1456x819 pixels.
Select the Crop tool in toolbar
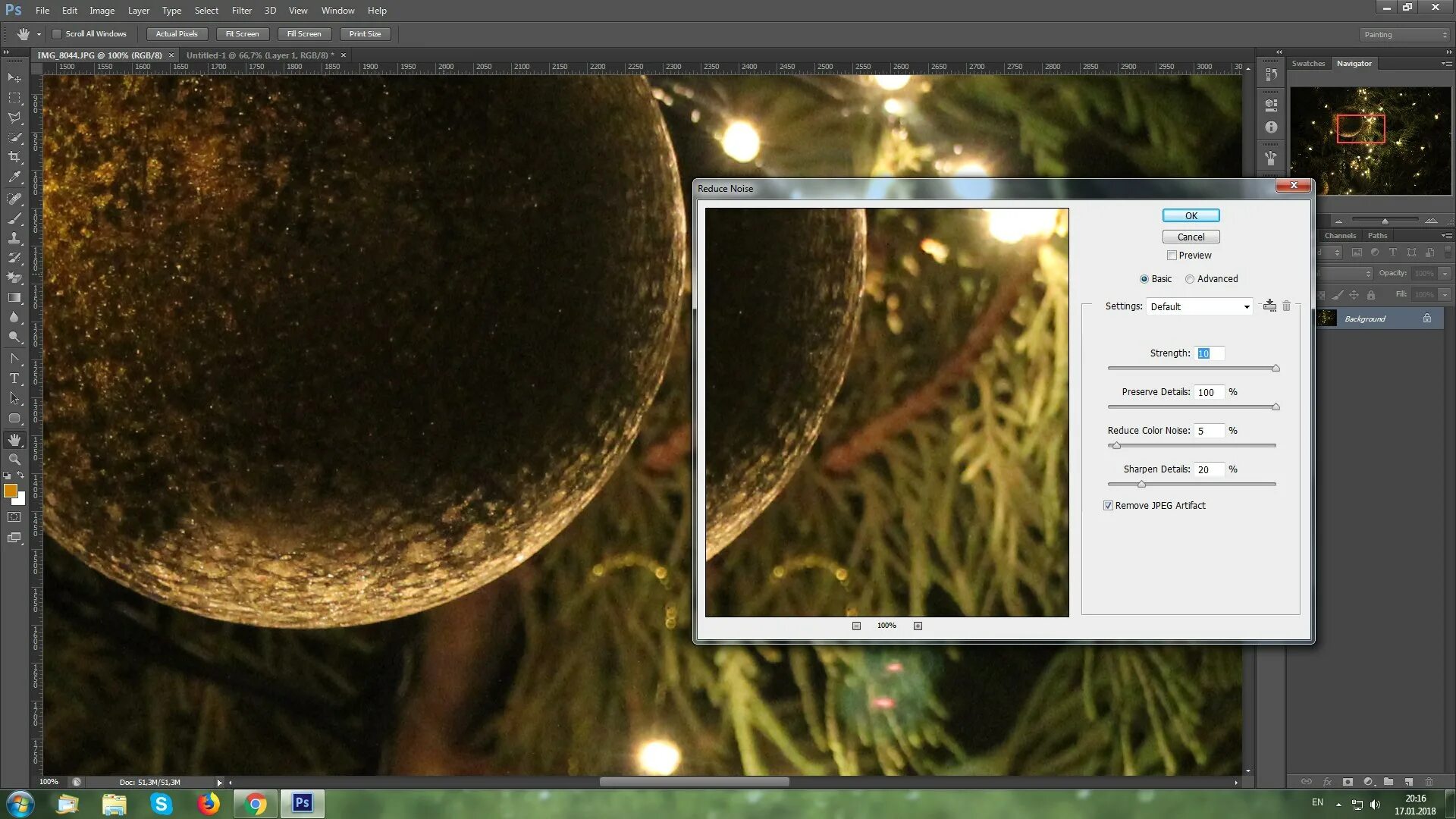click(14, 157)
